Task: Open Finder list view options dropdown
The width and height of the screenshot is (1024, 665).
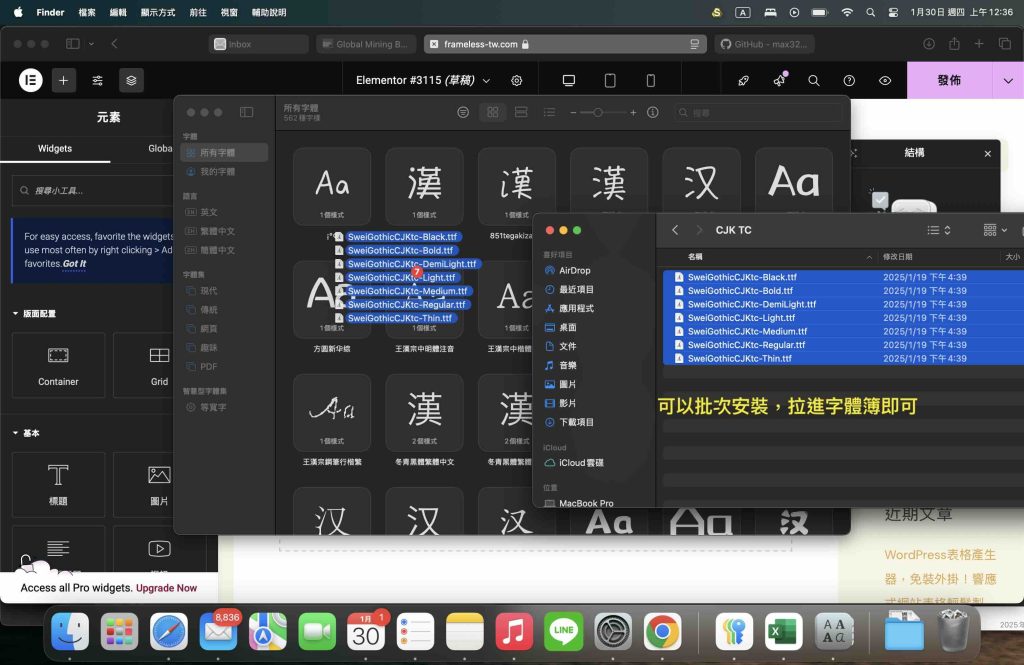Action: (x=939, y=230)
